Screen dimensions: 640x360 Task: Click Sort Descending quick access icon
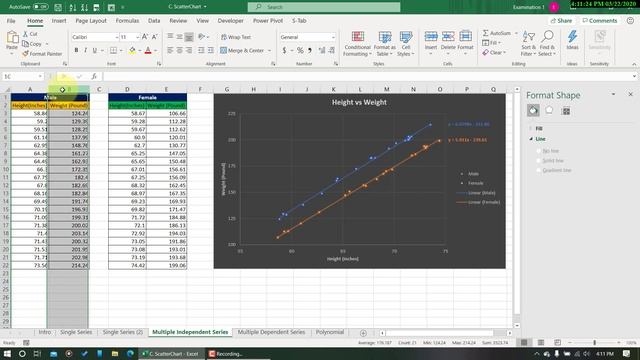84,7
